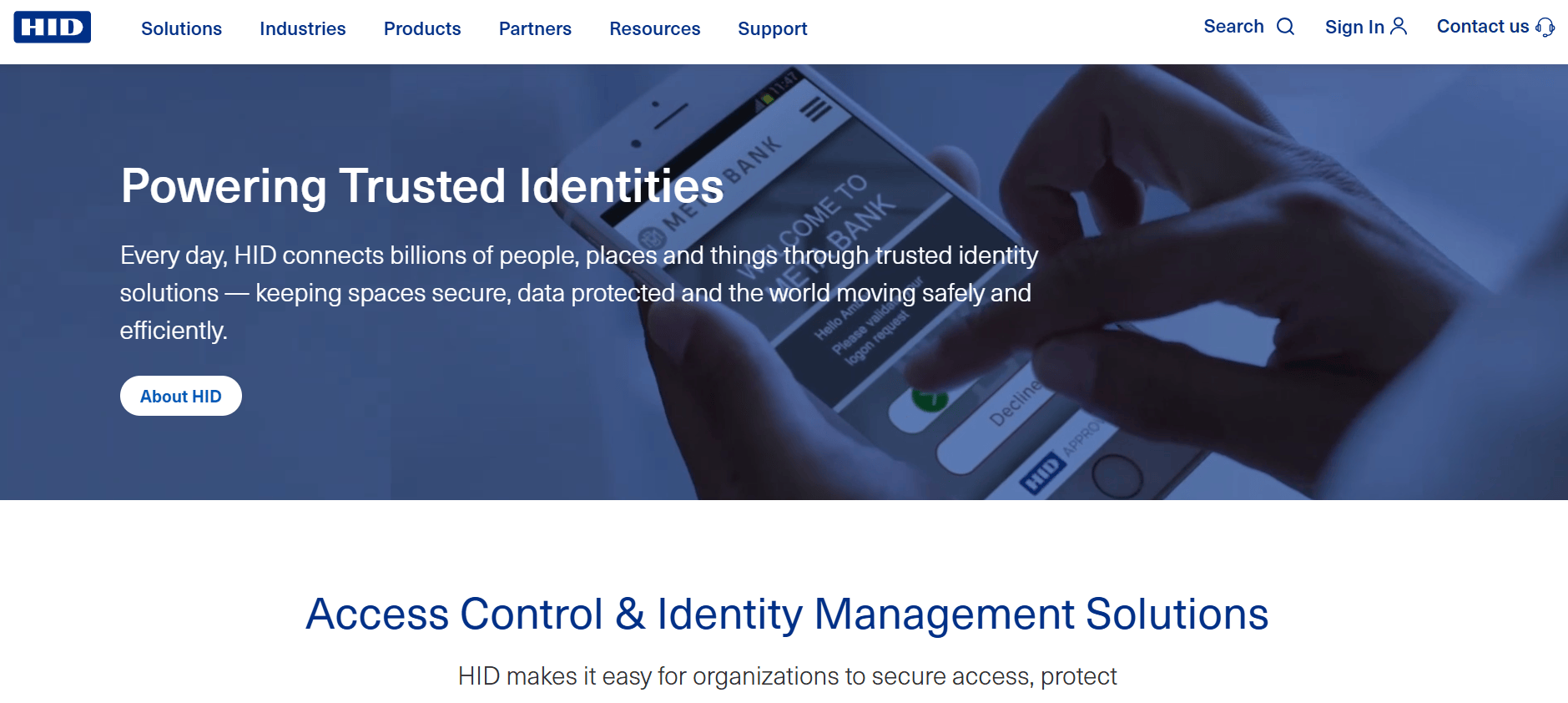Click the HID logo in the header
1568x703 pixels.
[52, 27]
